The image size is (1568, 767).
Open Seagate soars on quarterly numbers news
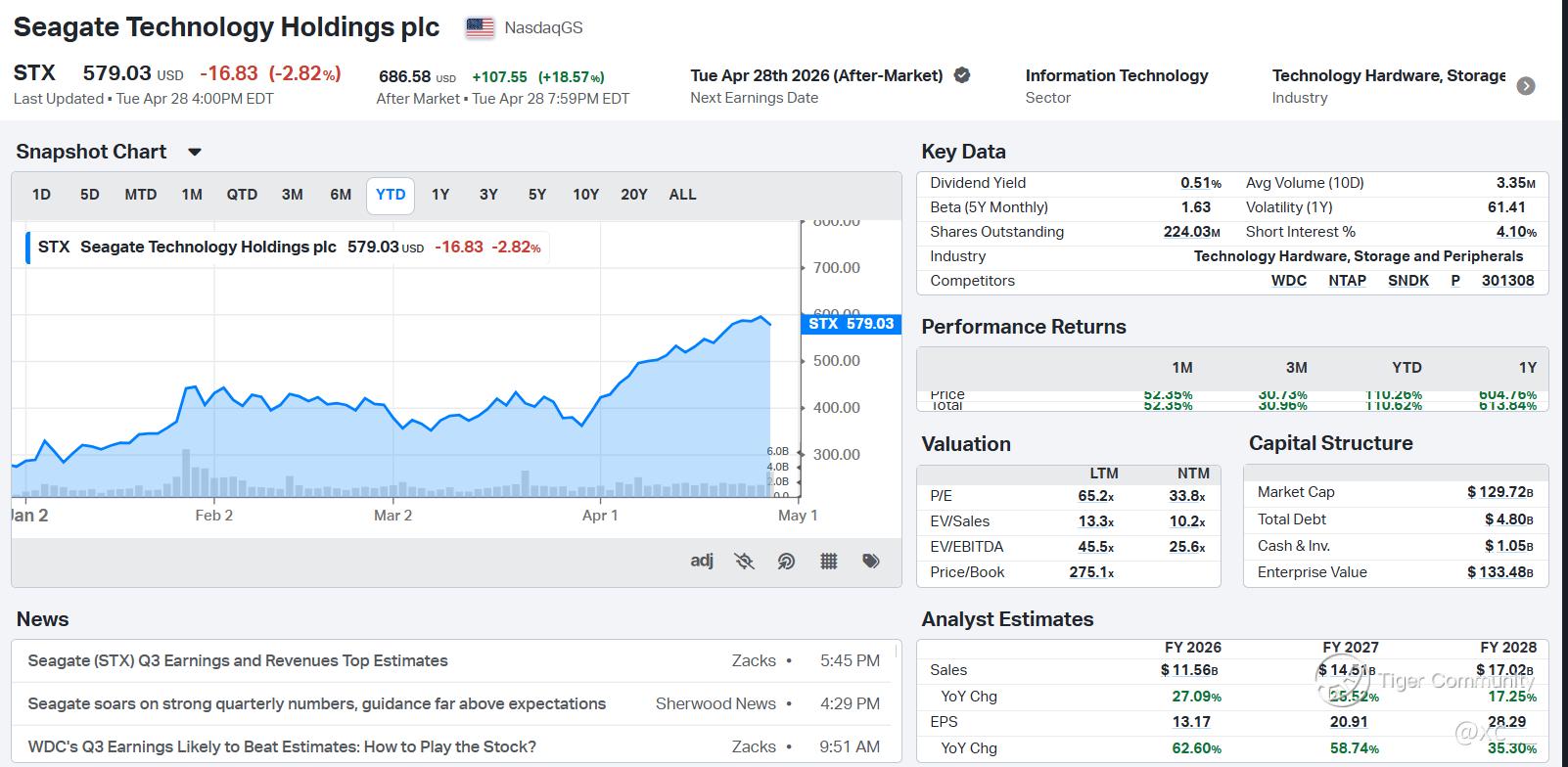coord(316,704)
